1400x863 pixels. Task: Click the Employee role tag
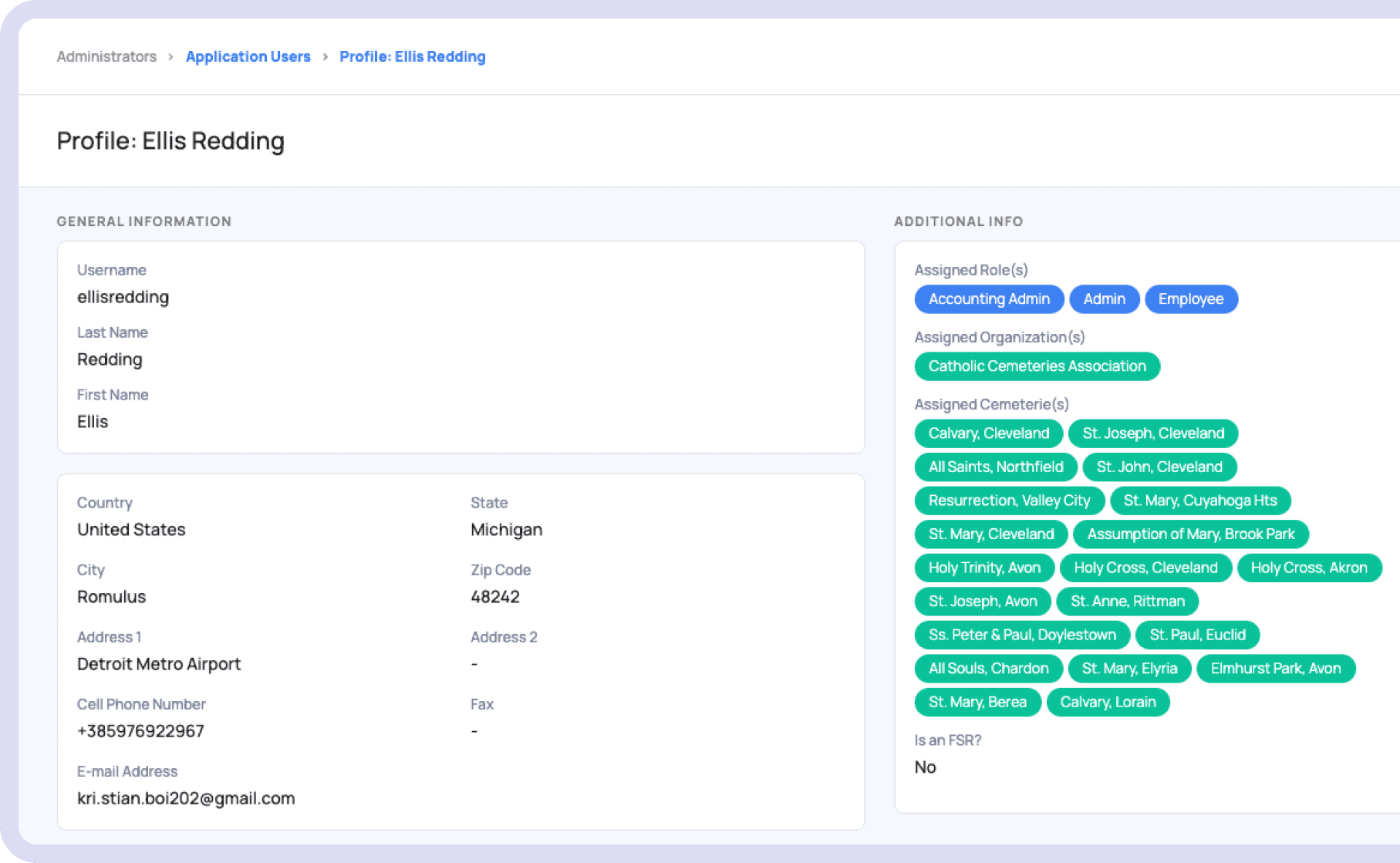[x=1191, y=299]
